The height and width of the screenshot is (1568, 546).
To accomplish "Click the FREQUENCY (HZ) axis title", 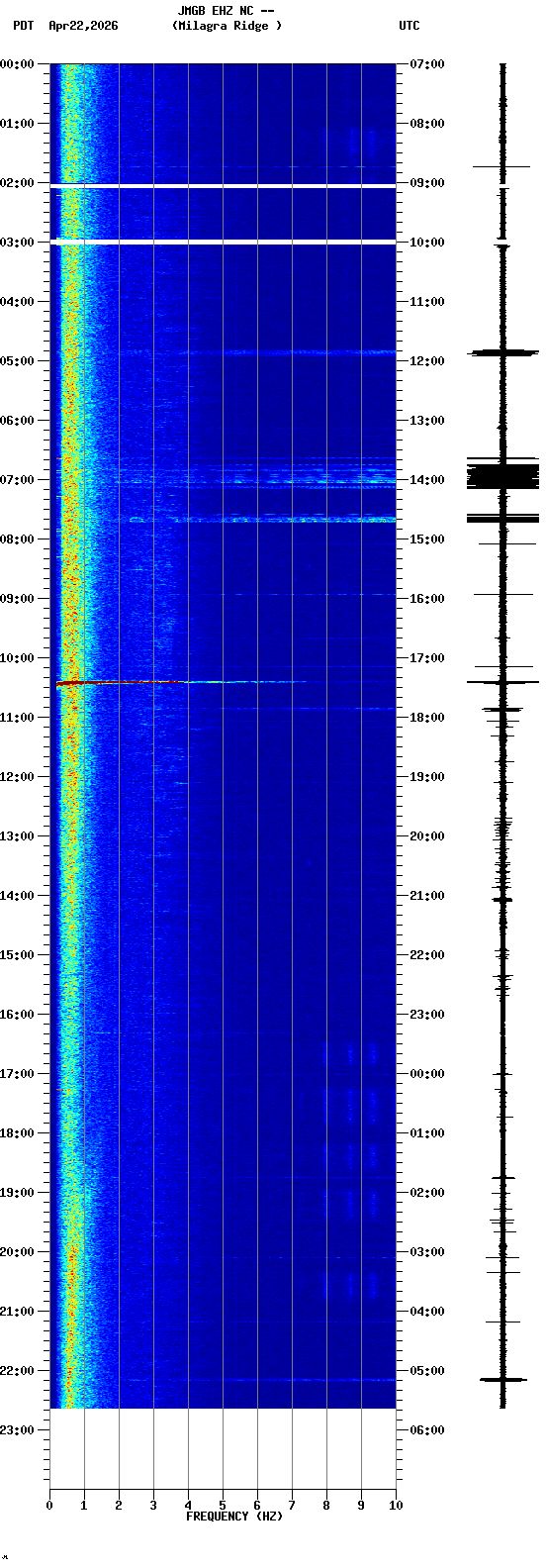I will tap(234, 1517).
